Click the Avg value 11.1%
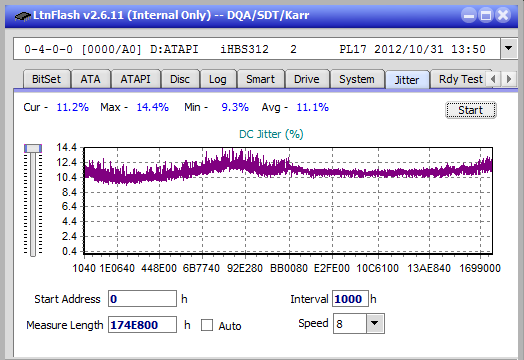524x360 pixels. tap(312, 107)
